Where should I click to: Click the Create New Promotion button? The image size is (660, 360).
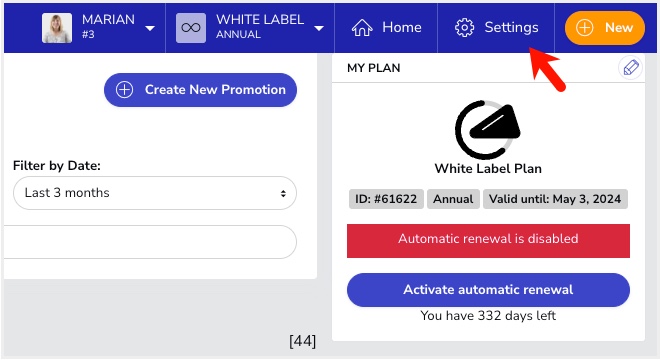click(200, 90)
